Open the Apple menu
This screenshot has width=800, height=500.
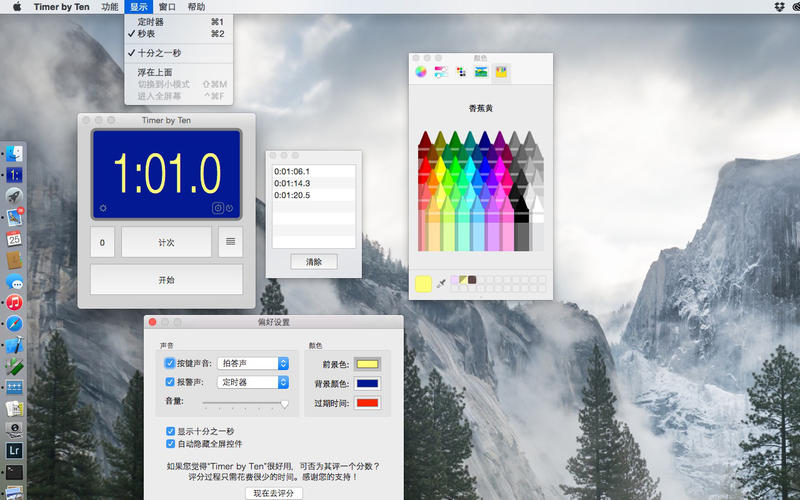click(x=17, y=7)
